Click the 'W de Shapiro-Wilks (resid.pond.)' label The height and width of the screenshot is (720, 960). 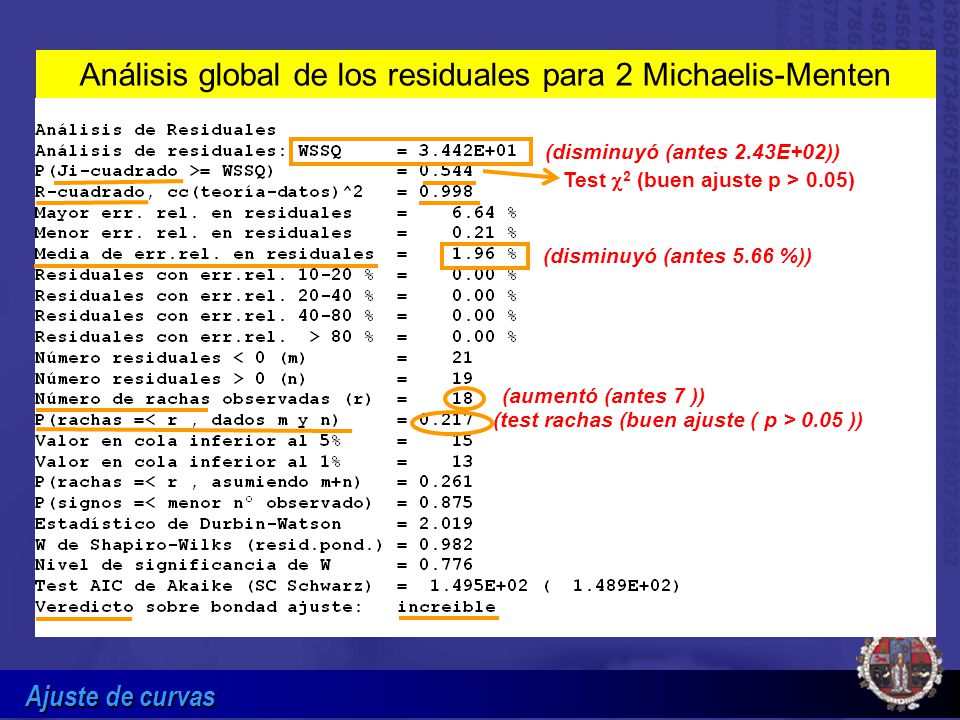tap(209, 545)
